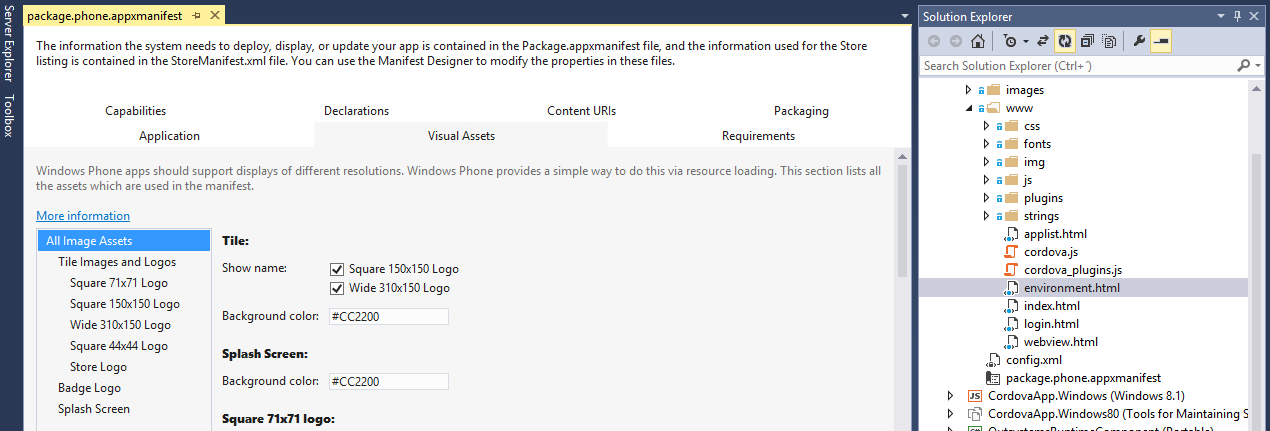Click the Home icon in Solution Explorer
This screenshot has height=431, width=1270.
pos(977,41)
